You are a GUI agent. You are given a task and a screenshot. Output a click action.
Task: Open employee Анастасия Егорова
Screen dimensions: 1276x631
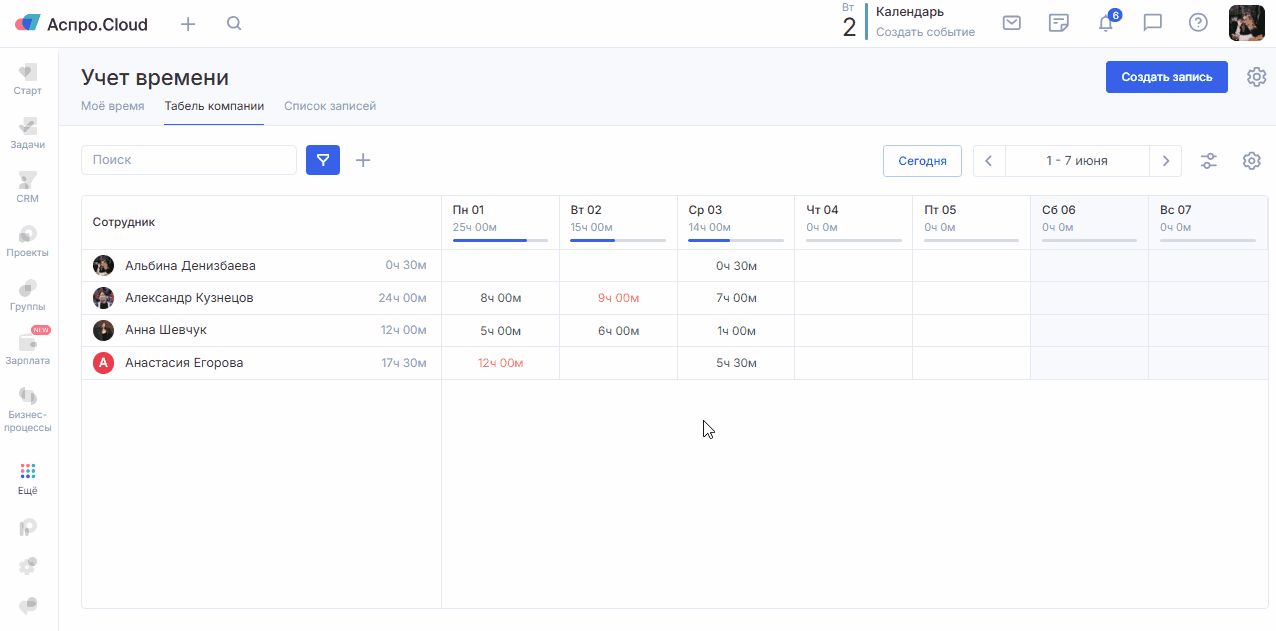(184, 363)
